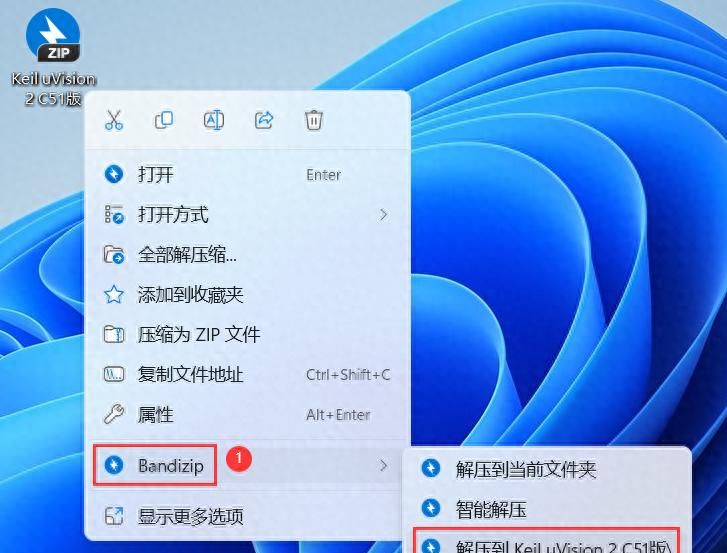Click the Share icon in context menu
727x553 pixels.
[264, 121]
